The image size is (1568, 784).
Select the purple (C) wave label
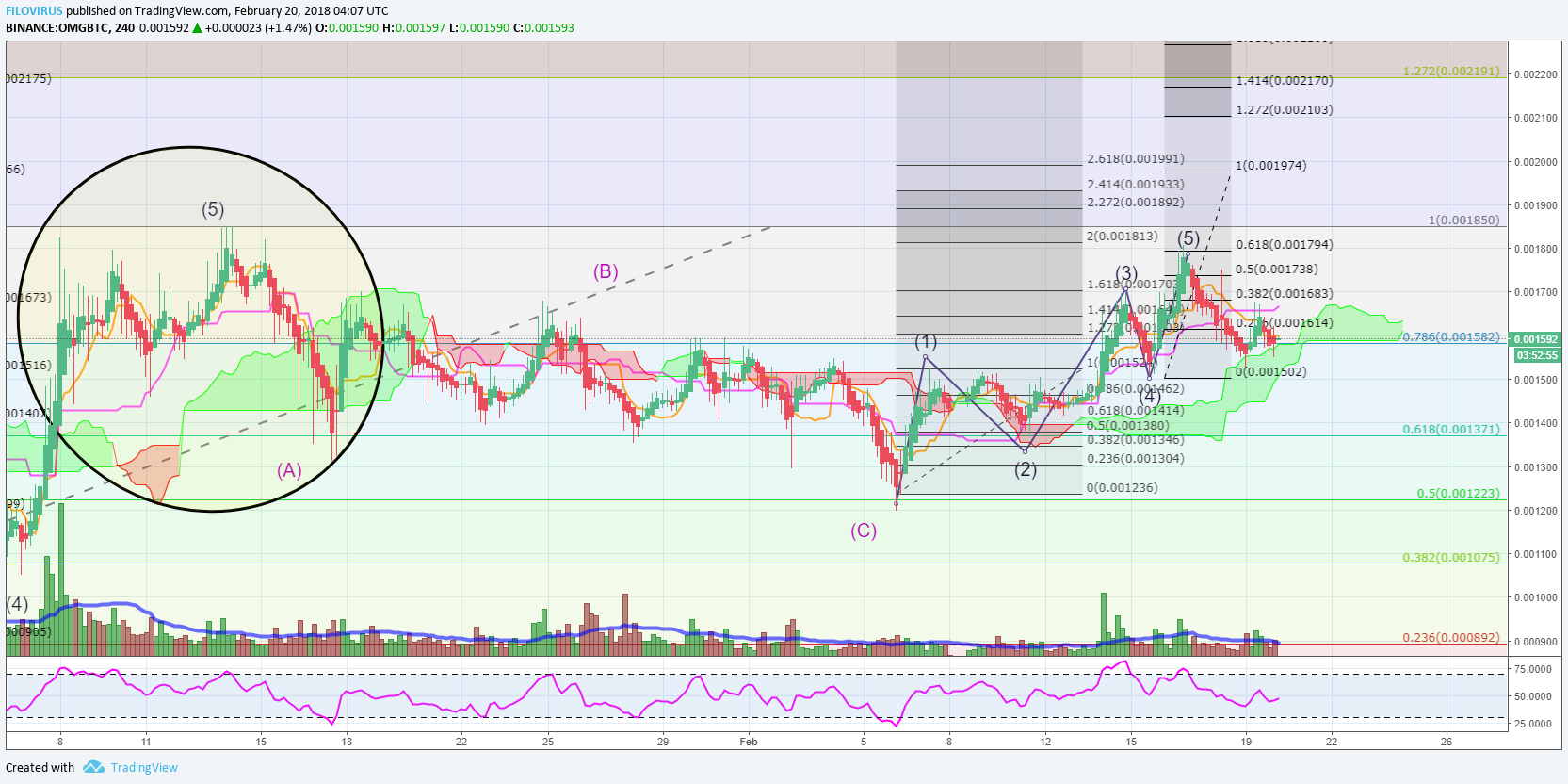pos(864,531)
